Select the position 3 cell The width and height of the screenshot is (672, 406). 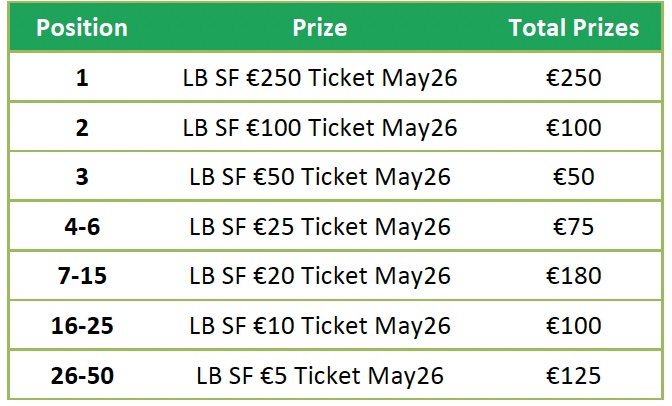(x=82, y=177)
